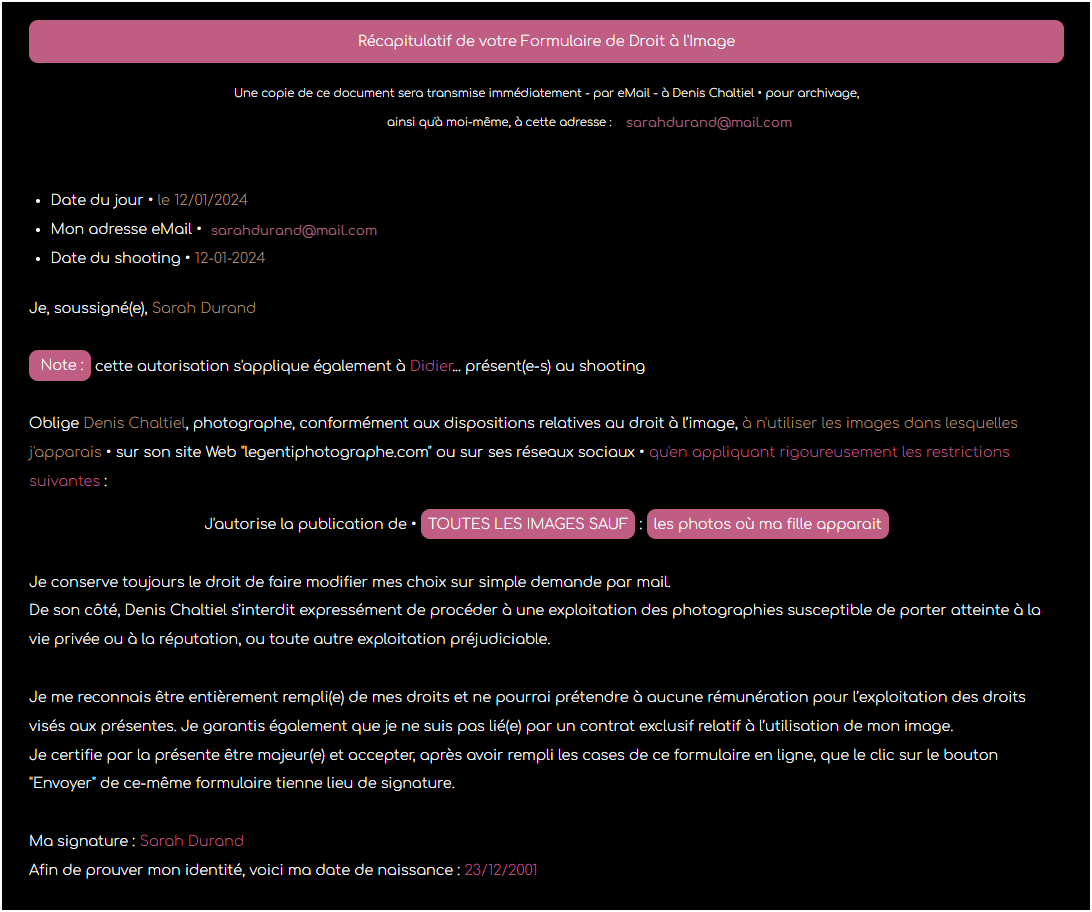Select the birth date 23/12/2001

pyautogui.click(x=500, y=870)
